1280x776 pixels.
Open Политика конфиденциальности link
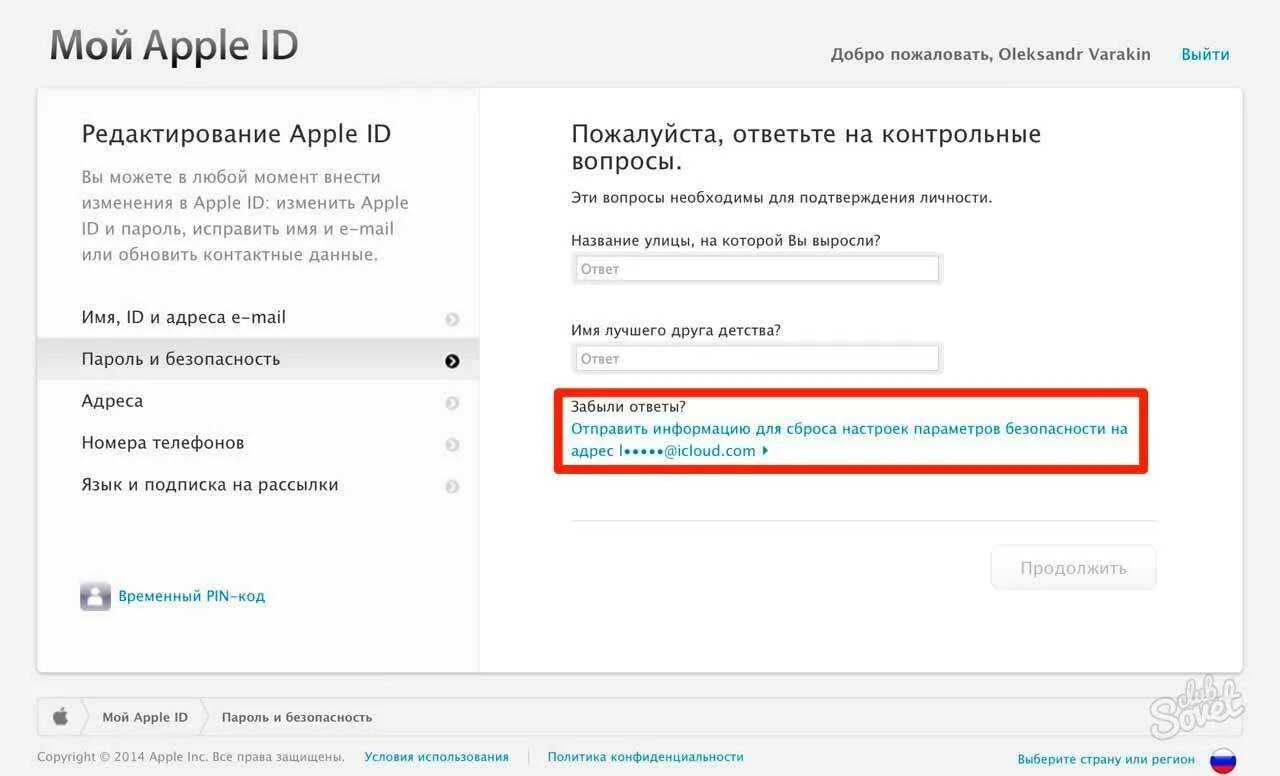(645, 757)
